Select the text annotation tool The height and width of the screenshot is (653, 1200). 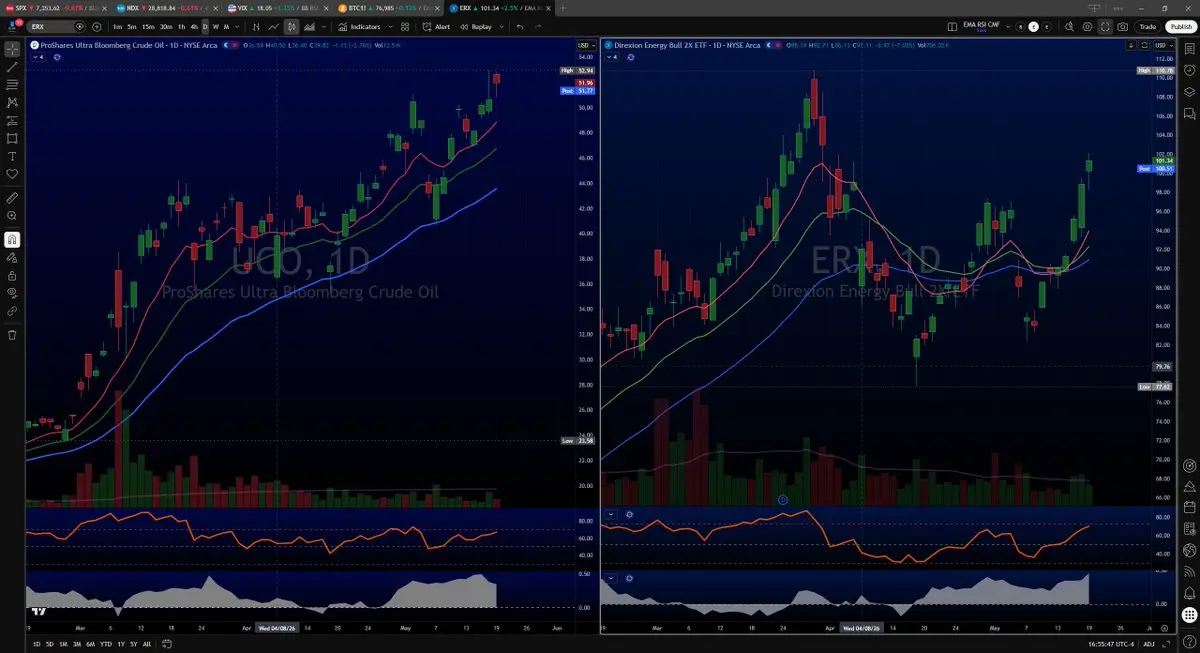(x=12, y=156)
